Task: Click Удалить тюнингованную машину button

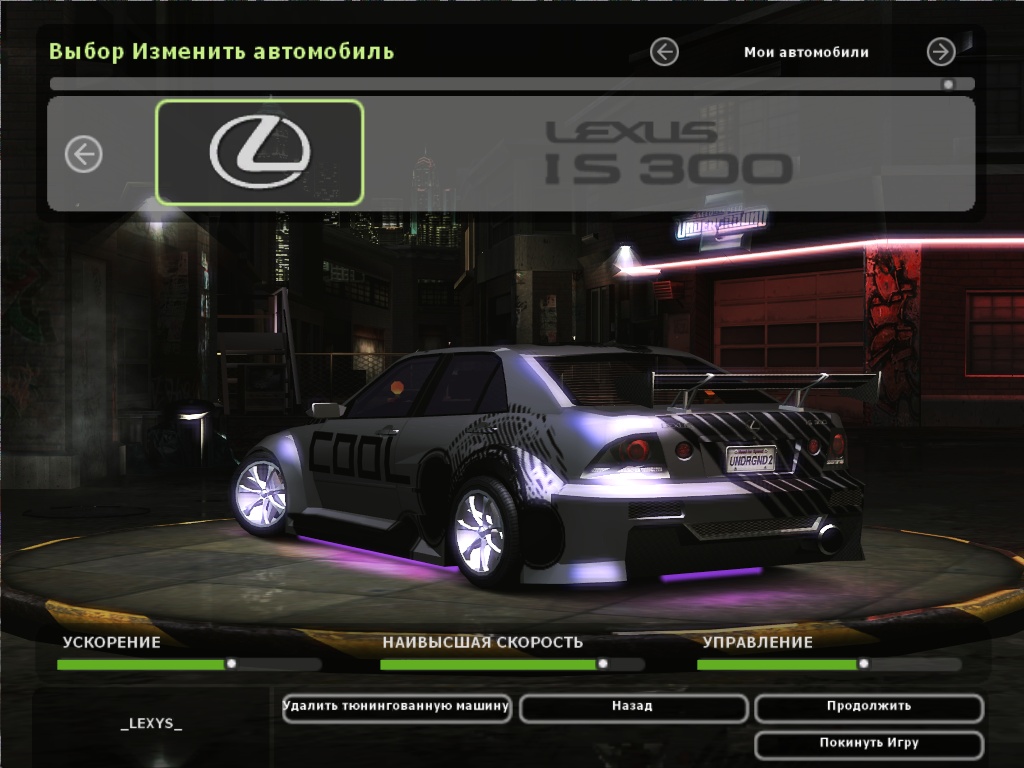Action: click(396, 708)
